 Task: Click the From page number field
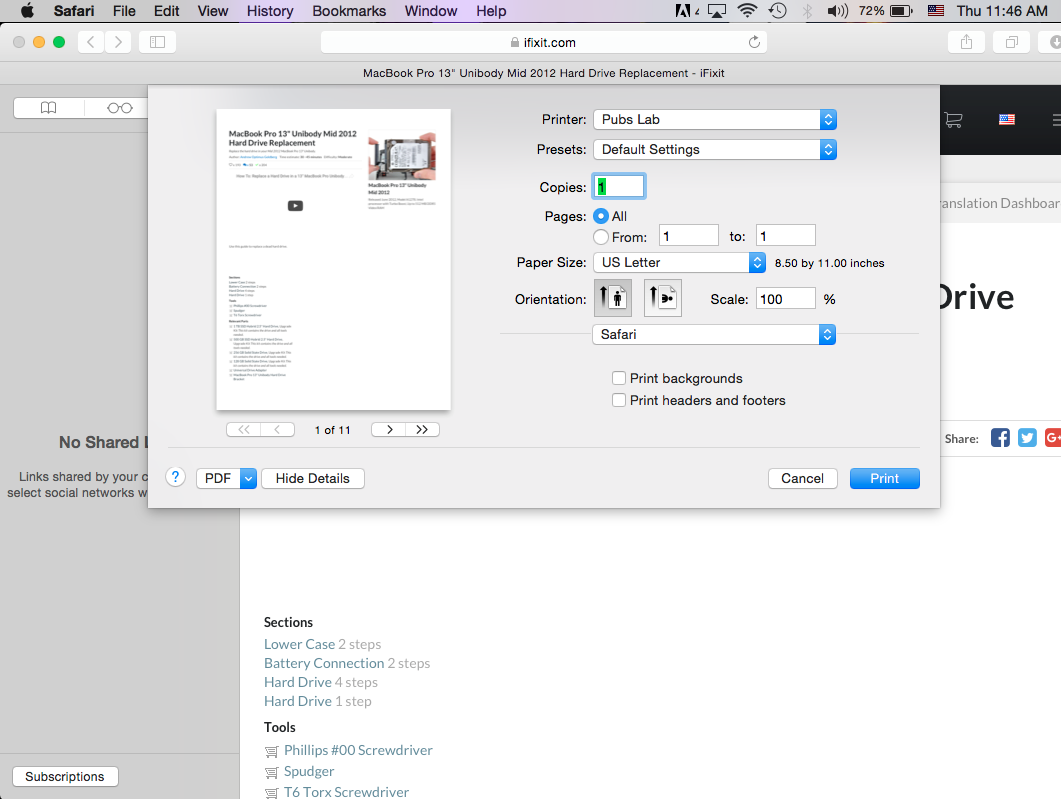[689, 236]
